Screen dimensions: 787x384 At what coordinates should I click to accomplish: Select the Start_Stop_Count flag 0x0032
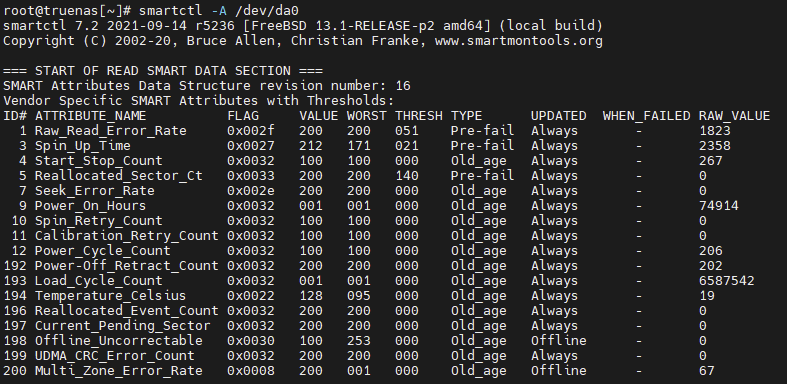click(251, 161)
